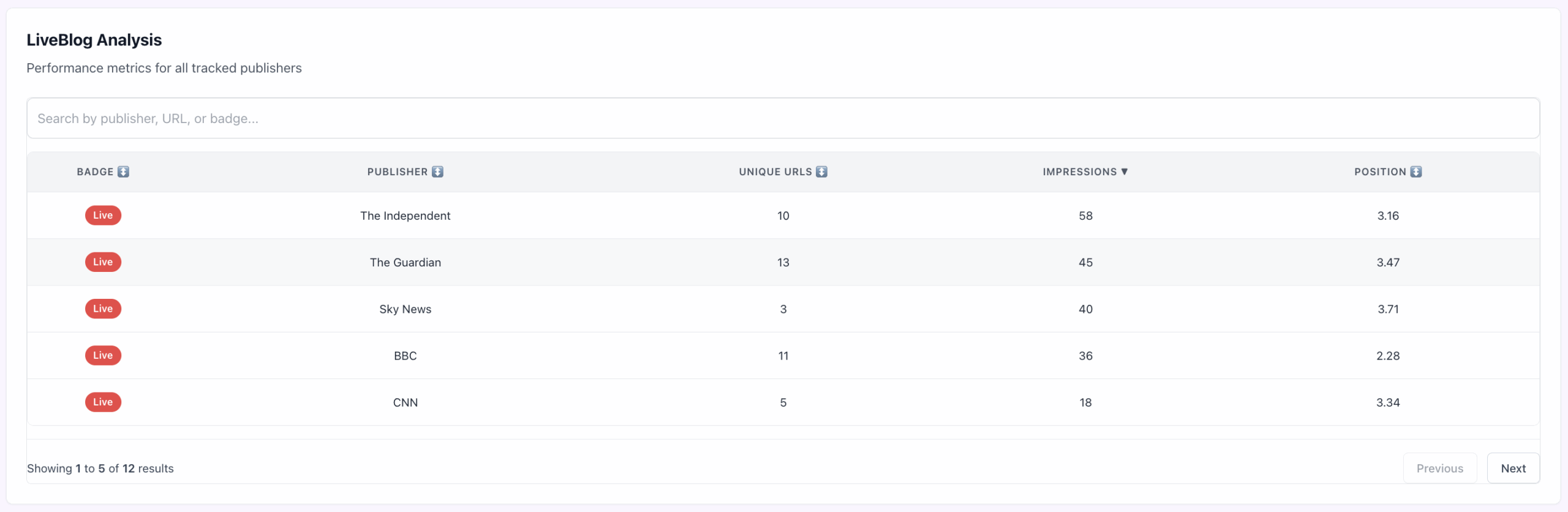Viewport: 1568px width, 512px height.
Task: Sort by POSITION header label
Action: (1380, 172)
